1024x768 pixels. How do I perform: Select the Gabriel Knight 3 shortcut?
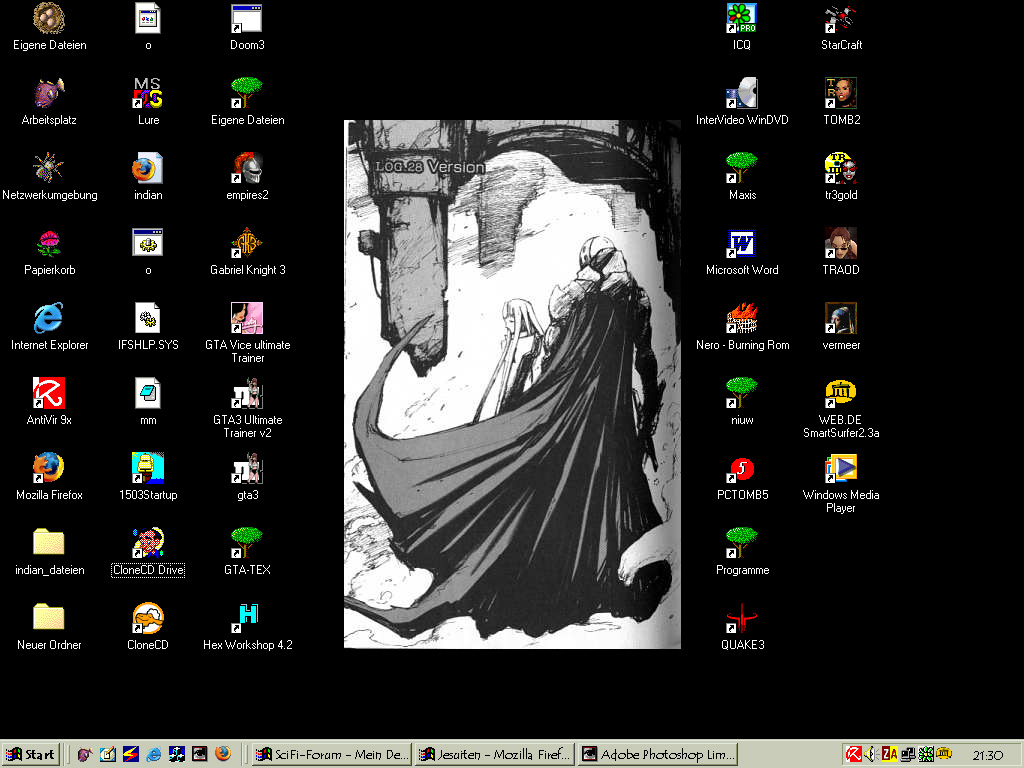click(x=247, y=243)
